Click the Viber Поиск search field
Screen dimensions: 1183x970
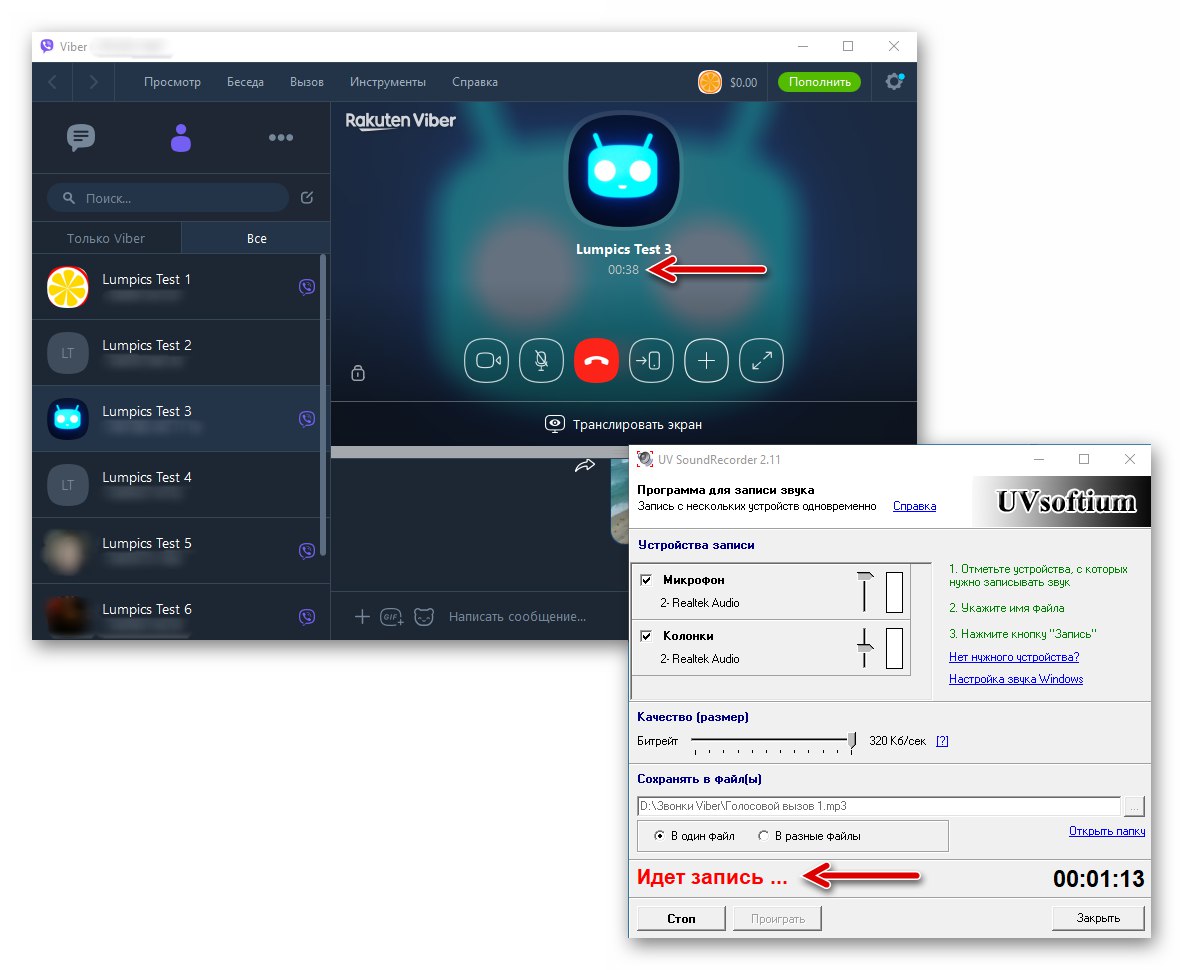(167, 198)
